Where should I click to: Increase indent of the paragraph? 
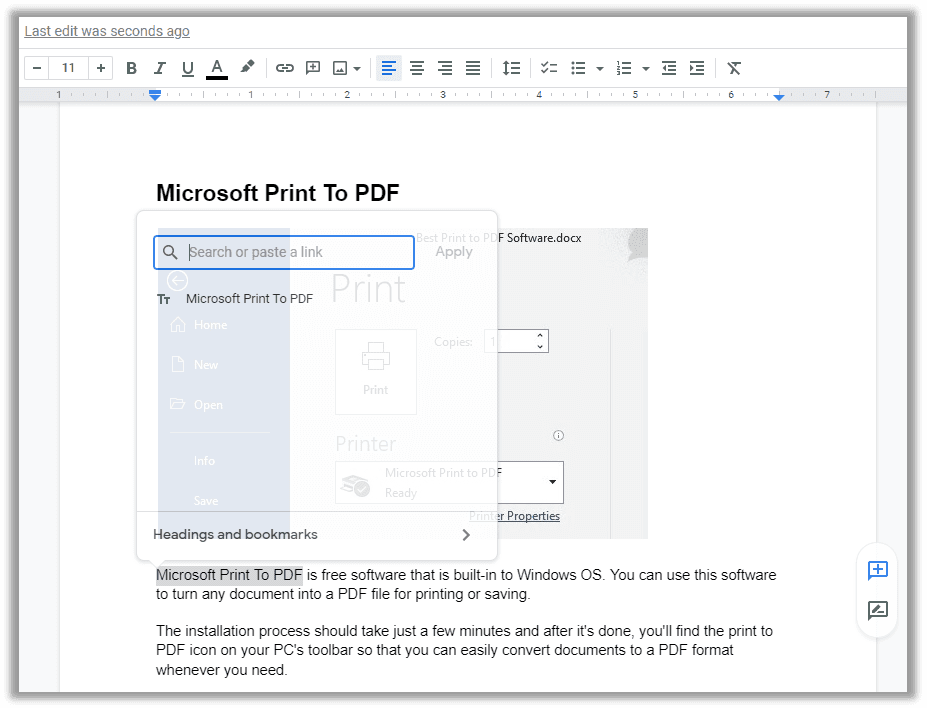pos(695,67)
